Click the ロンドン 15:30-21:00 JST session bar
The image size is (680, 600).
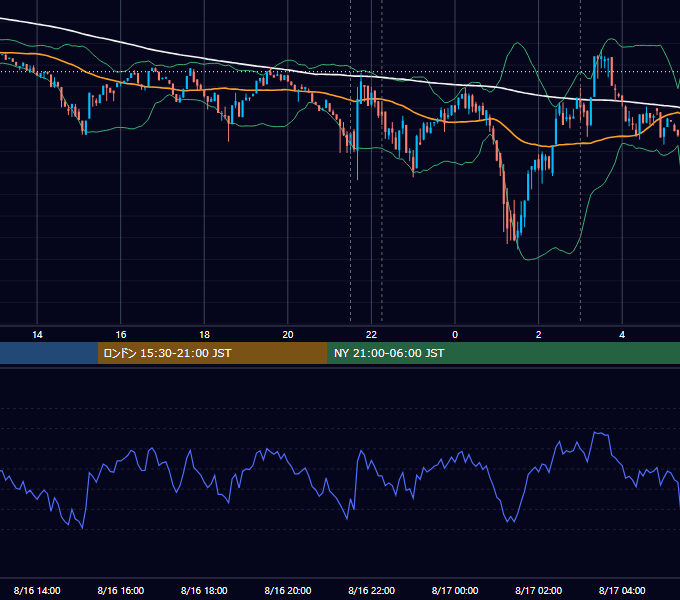212,353
